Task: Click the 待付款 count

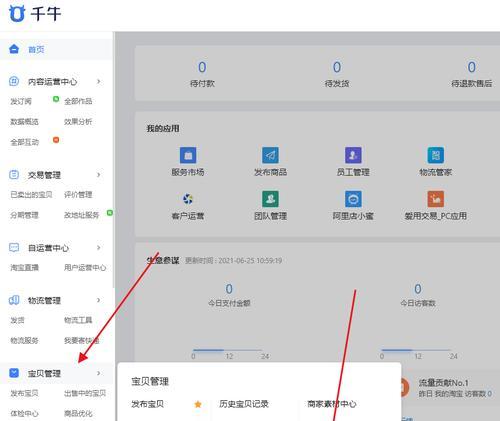Action: coord(202,67)
